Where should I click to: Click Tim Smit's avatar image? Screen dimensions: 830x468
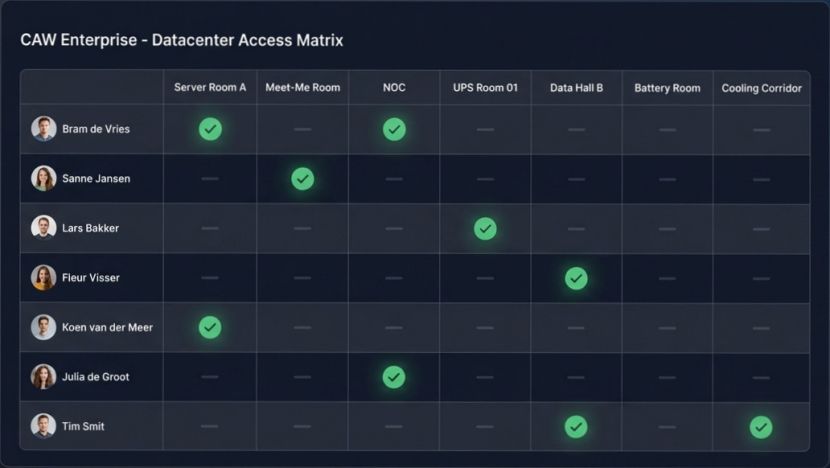coord(43,426)
